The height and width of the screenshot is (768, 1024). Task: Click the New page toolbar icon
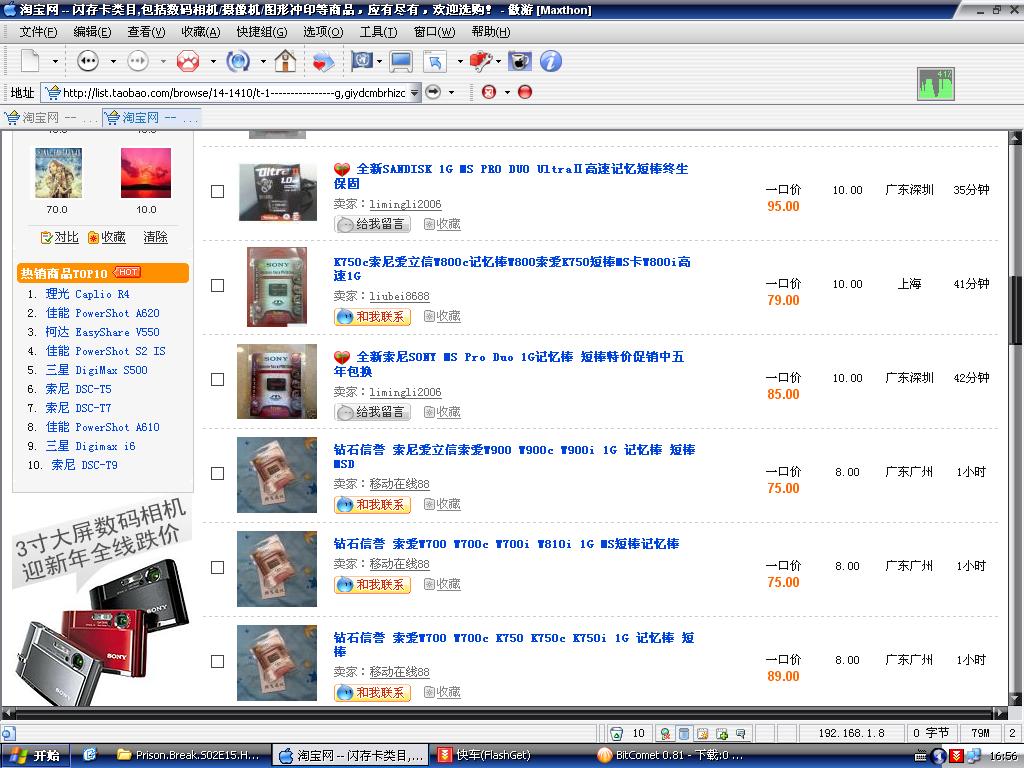[x=29, y=61]
